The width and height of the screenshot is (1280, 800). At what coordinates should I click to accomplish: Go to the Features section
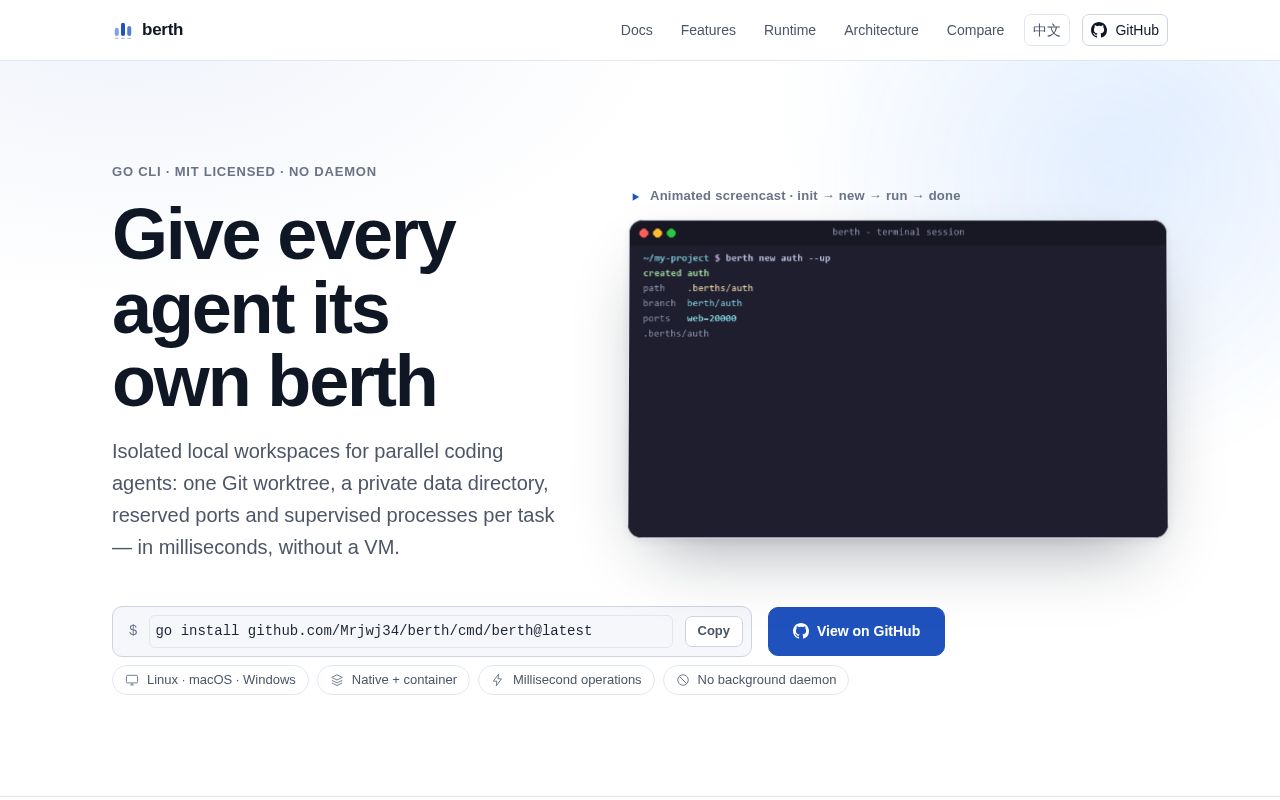[x=708, y=30]
